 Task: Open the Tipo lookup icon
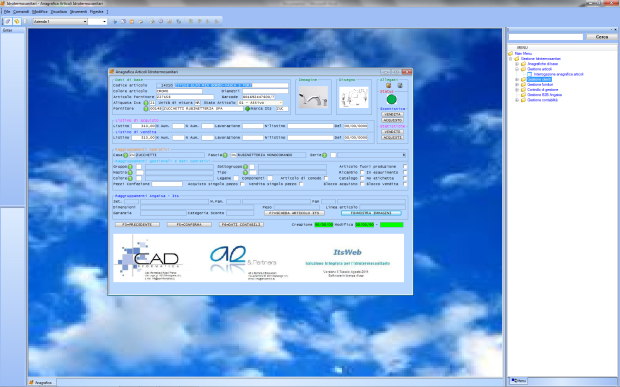[245, 173]
